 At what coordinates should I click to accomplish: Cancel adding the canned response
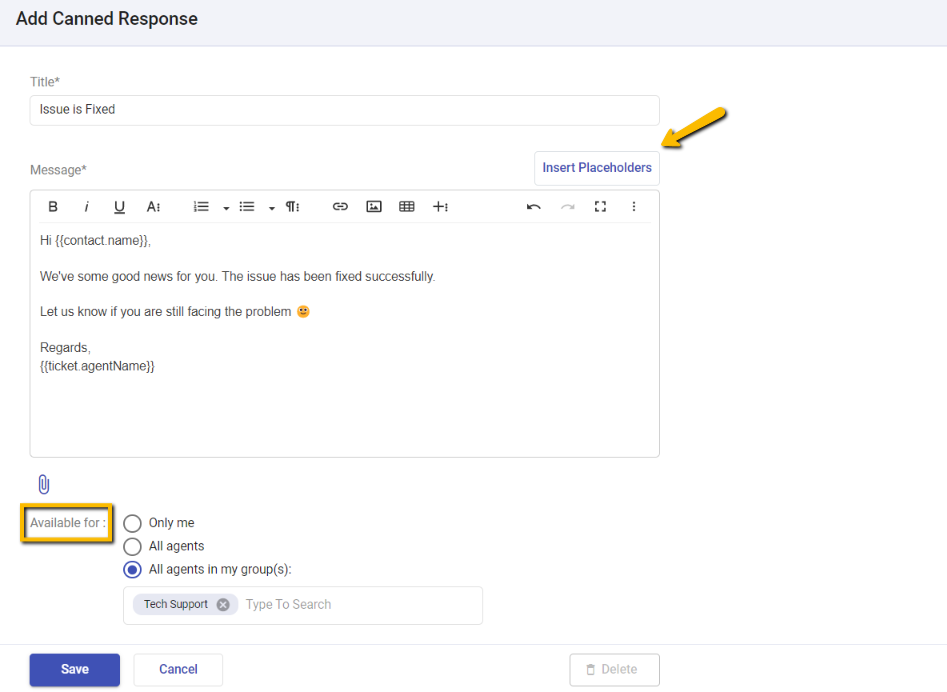[178, 670]
